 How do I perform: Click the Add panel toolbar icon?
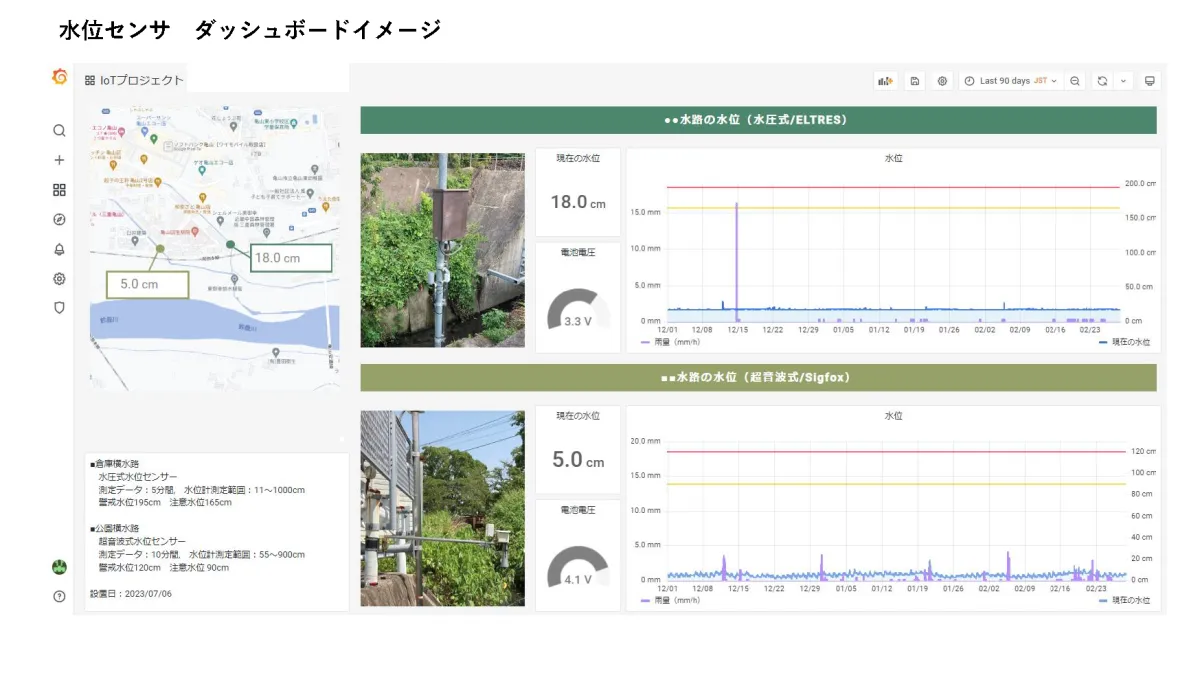(885, 81)
